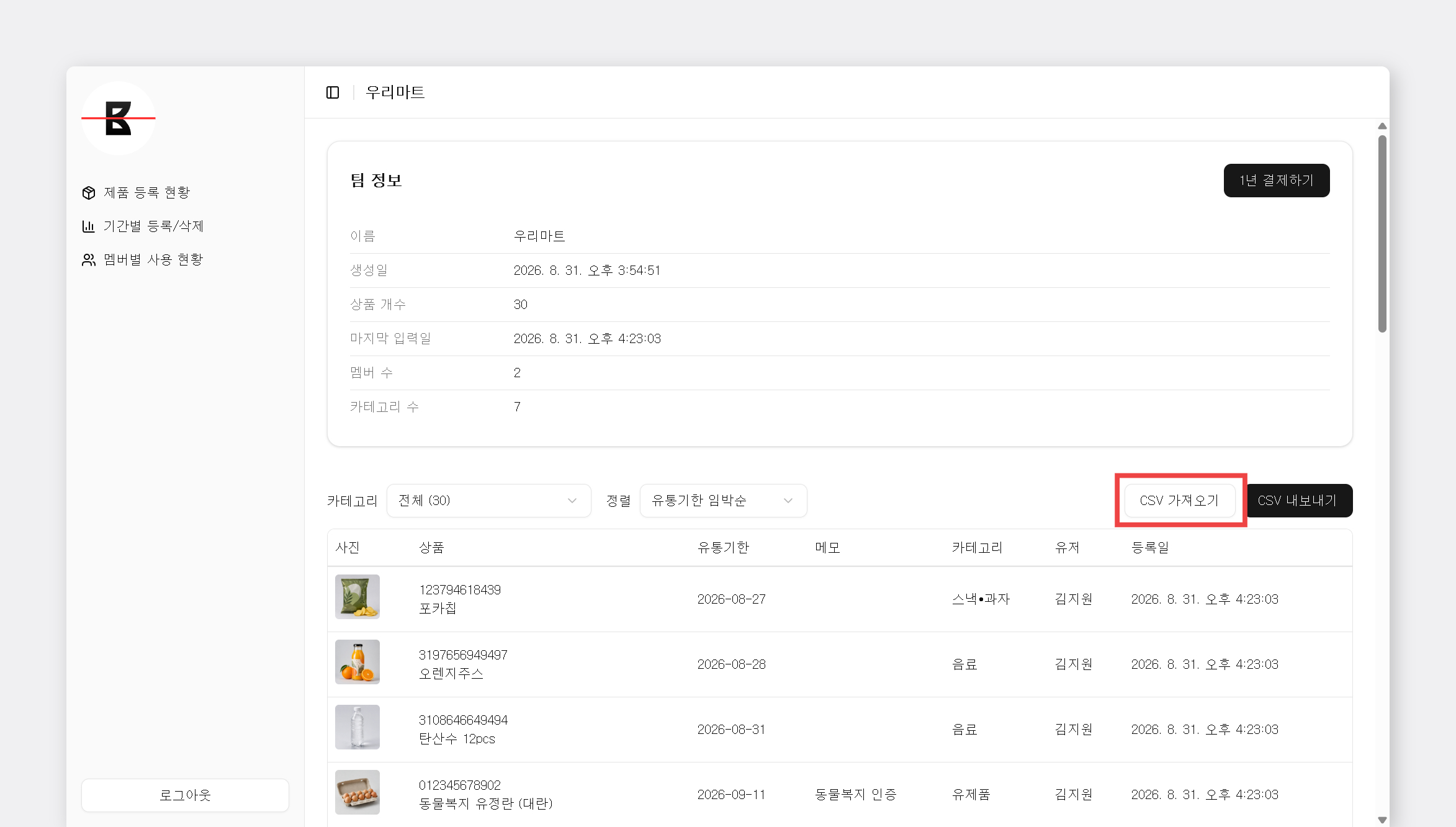Screen dimensions: 1456x827
Task: Open the 기간별 등록/삭제 menu
Action: pos(153,226)
